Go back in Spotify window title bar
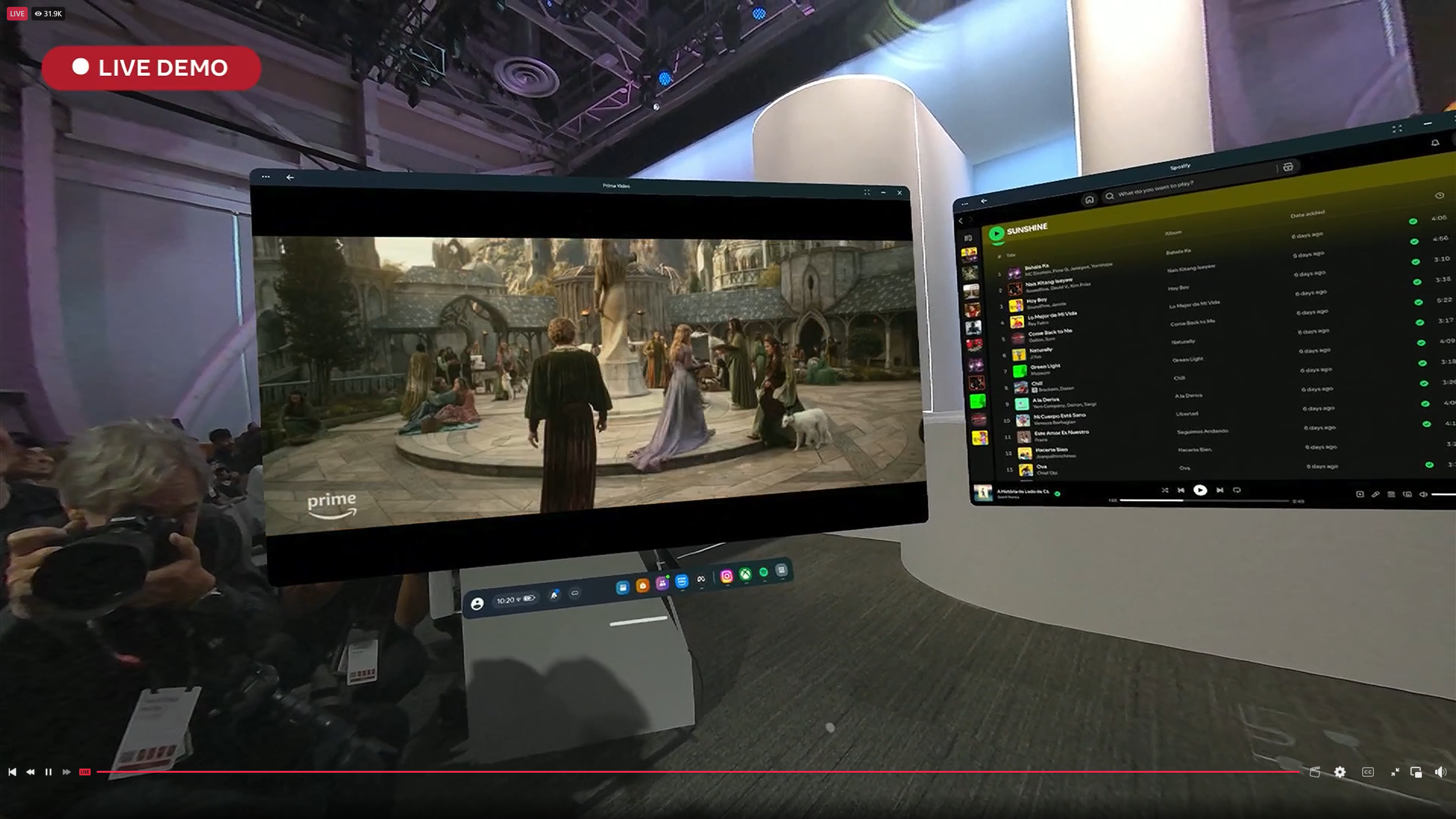The height and width of the screenshot is (819, 1456). [x=984, y=201]
